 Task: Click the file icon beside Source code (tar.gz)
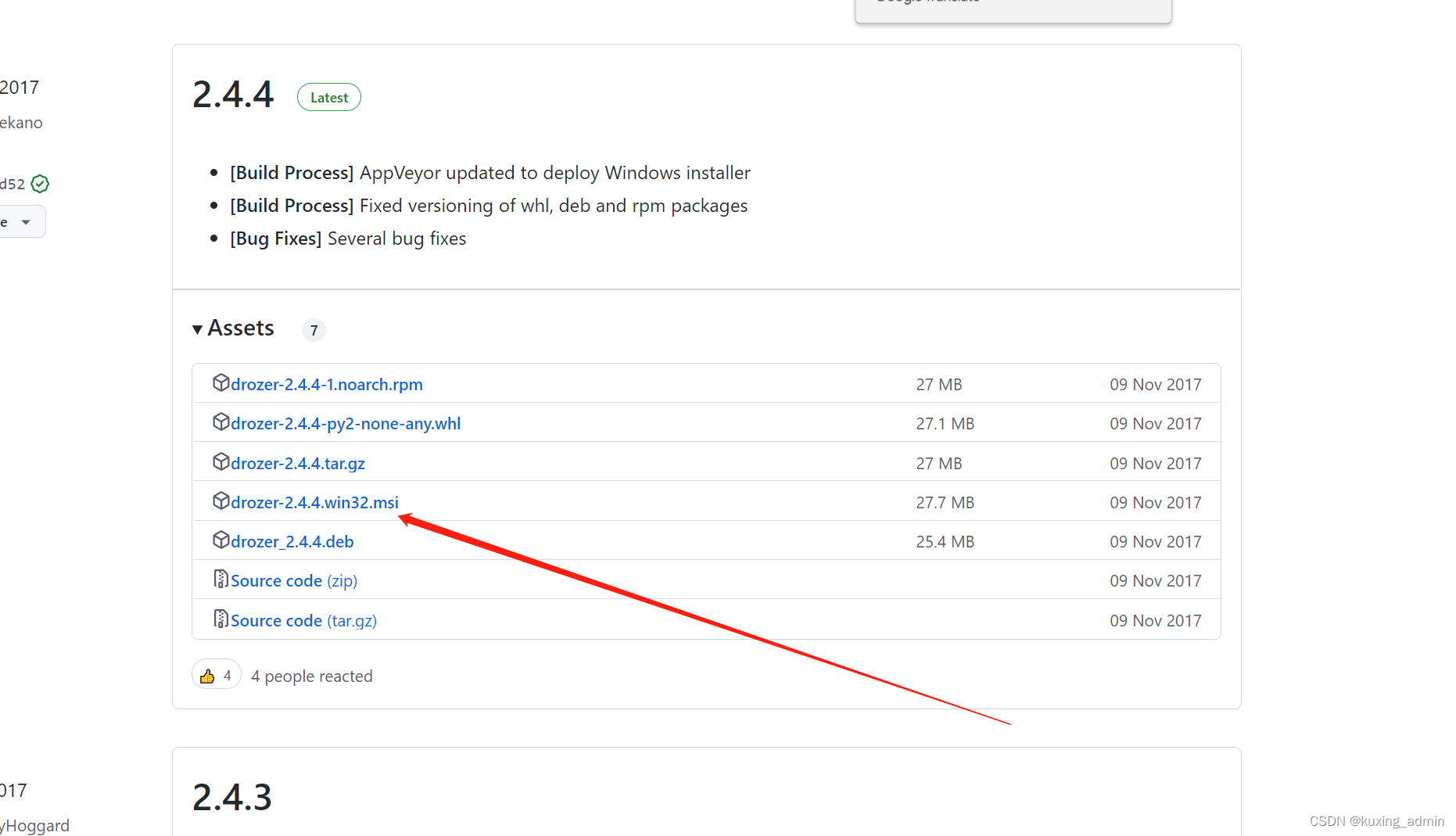coord(221,619)
